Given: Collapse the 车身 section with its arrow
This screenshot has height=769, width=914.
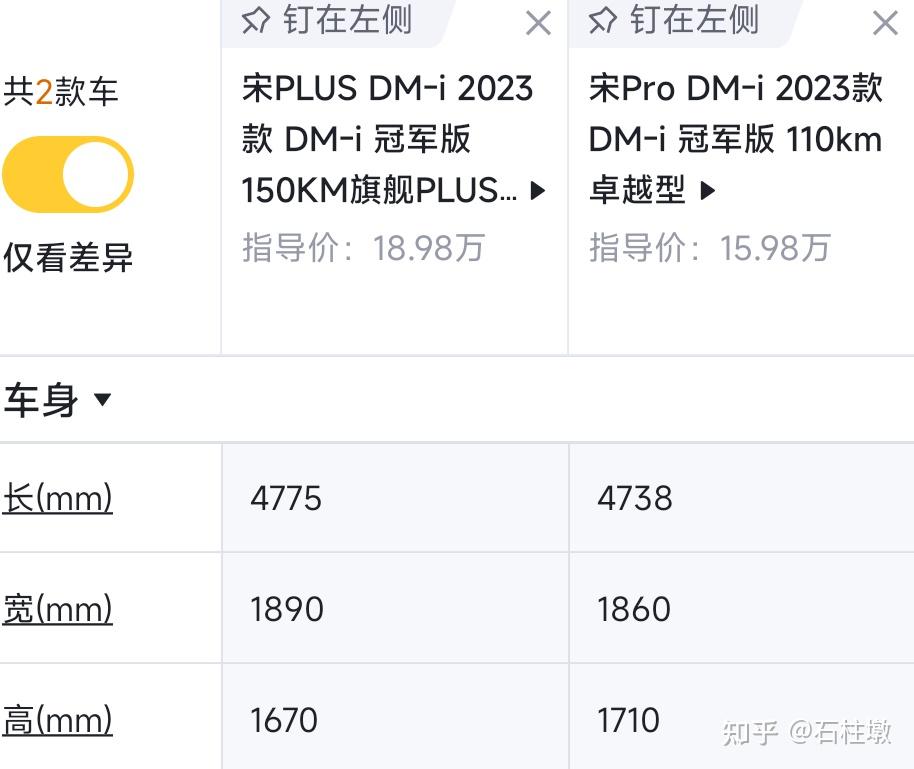Looking at the screenshot, I should point(104,400).
